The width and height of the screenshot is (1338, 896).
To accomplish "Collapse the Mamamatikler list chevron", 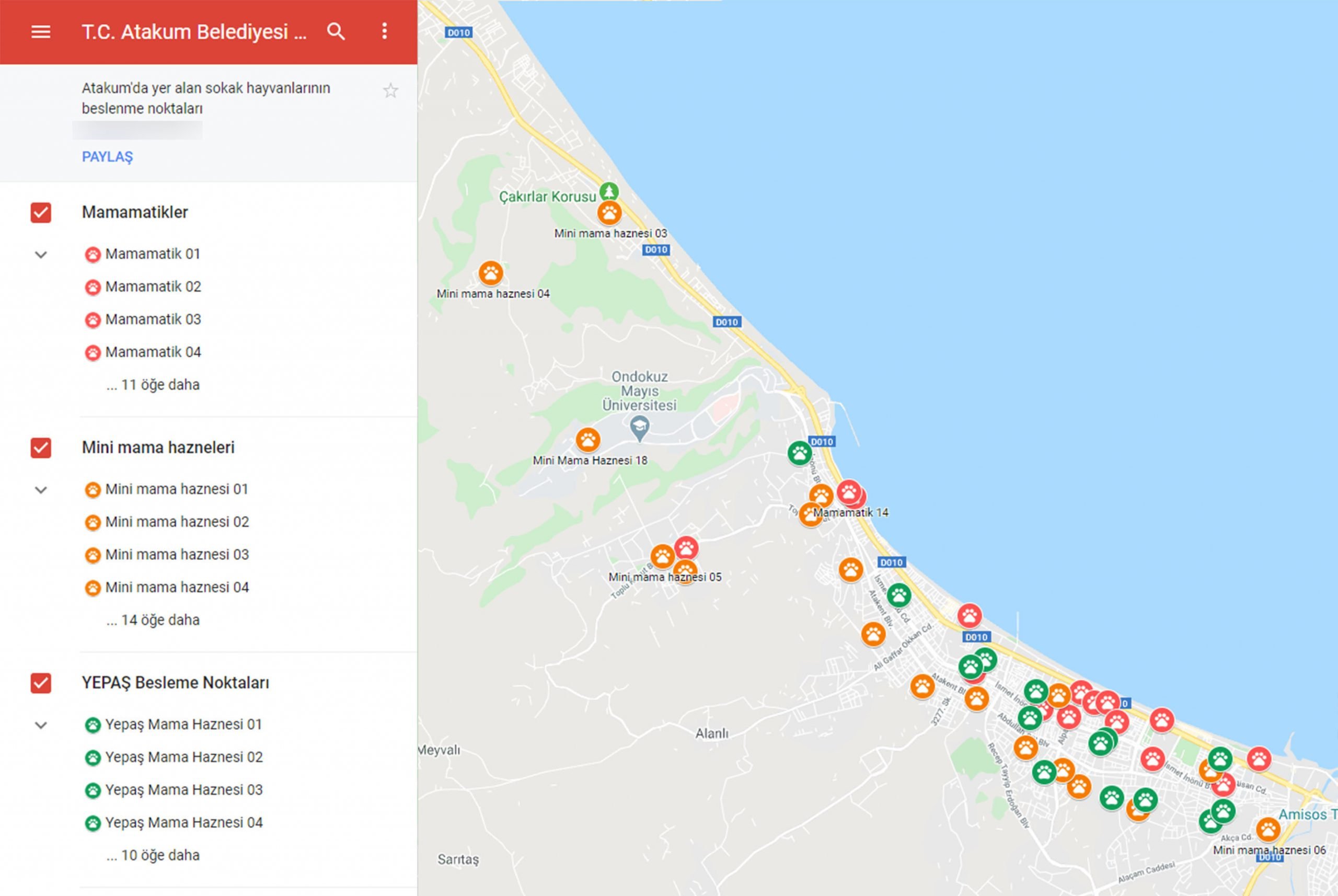I will coord(41,255).
